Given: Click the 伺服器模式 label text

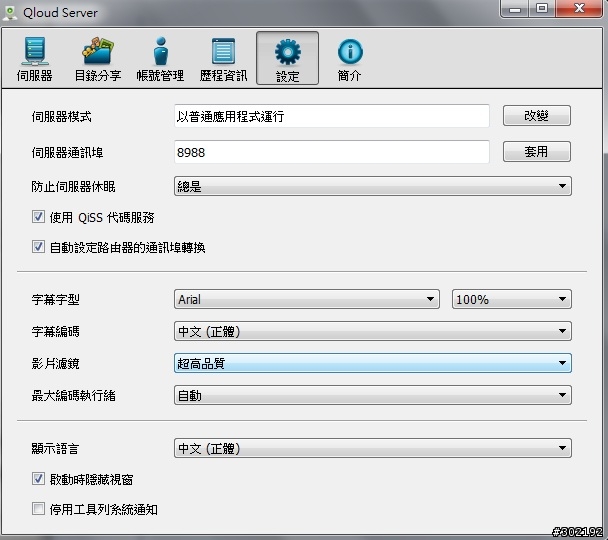Looking at the screenshot, I should pos(61,116).
